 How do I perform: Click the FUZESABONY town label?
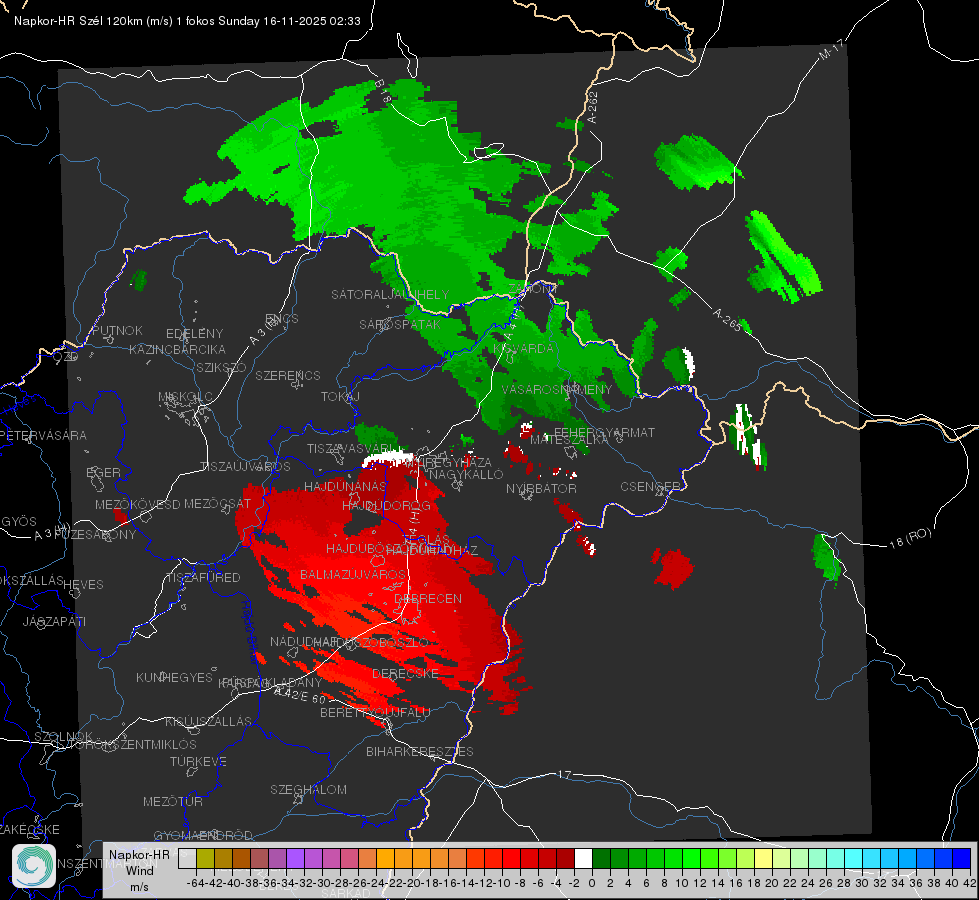click(x=96, y=535)
